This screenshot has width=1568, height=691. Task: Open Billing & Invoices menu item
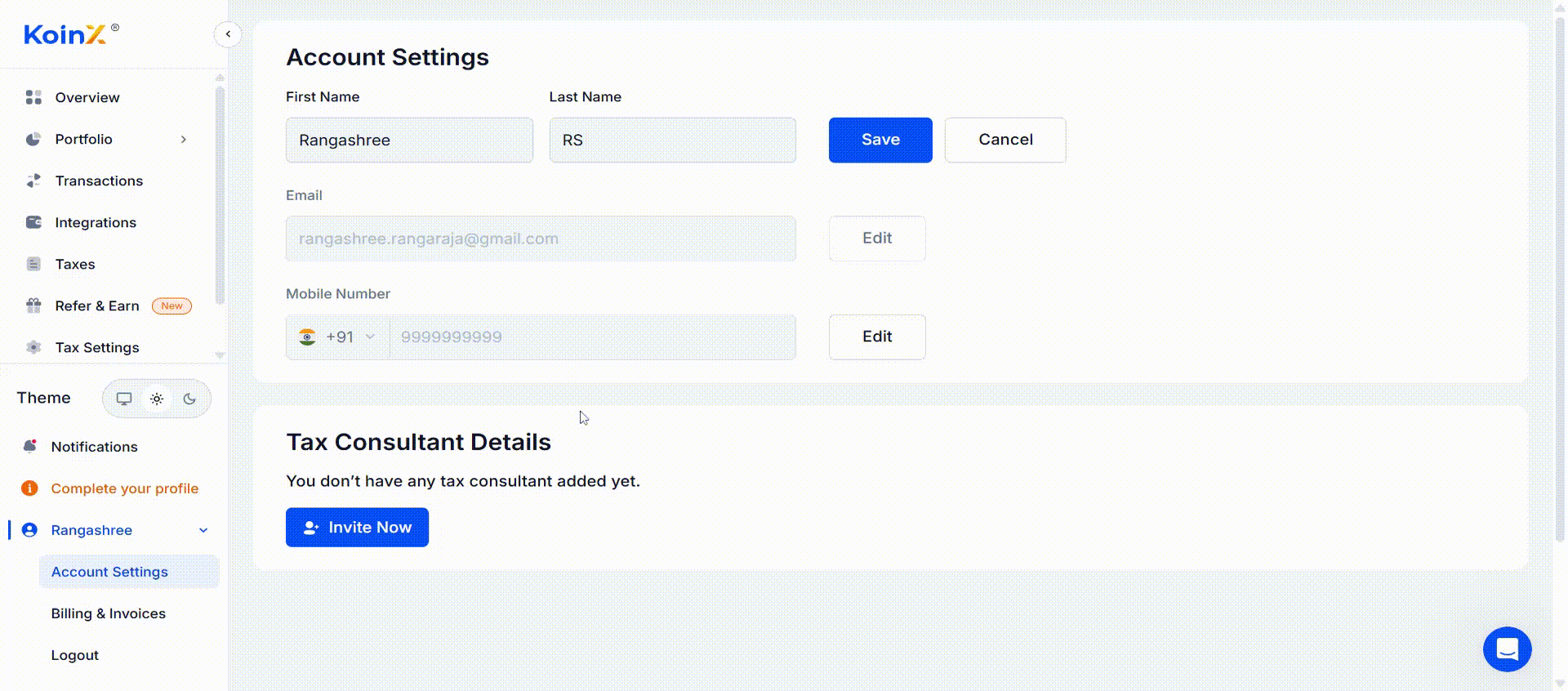109,613
